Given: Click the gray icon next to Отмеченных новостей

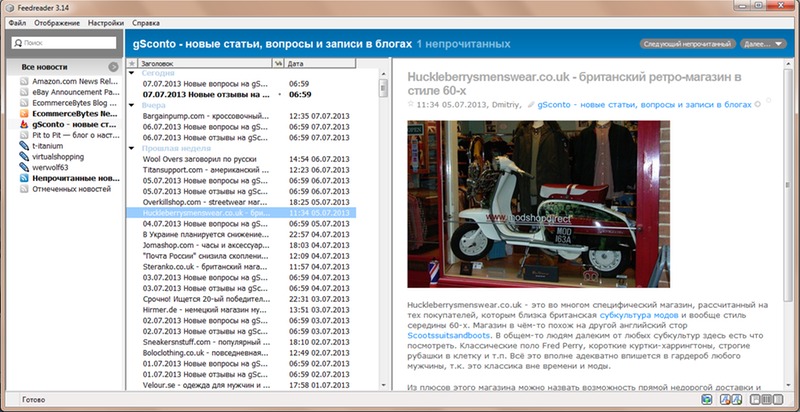Looking at the screenshot, I should [24, 189].
